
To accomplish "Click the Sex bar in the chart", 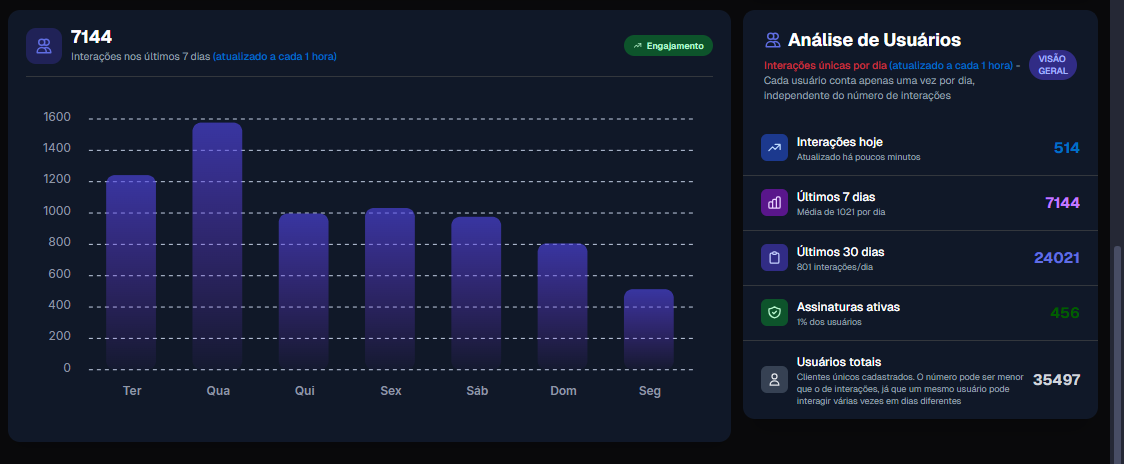I will pos(390,288).
